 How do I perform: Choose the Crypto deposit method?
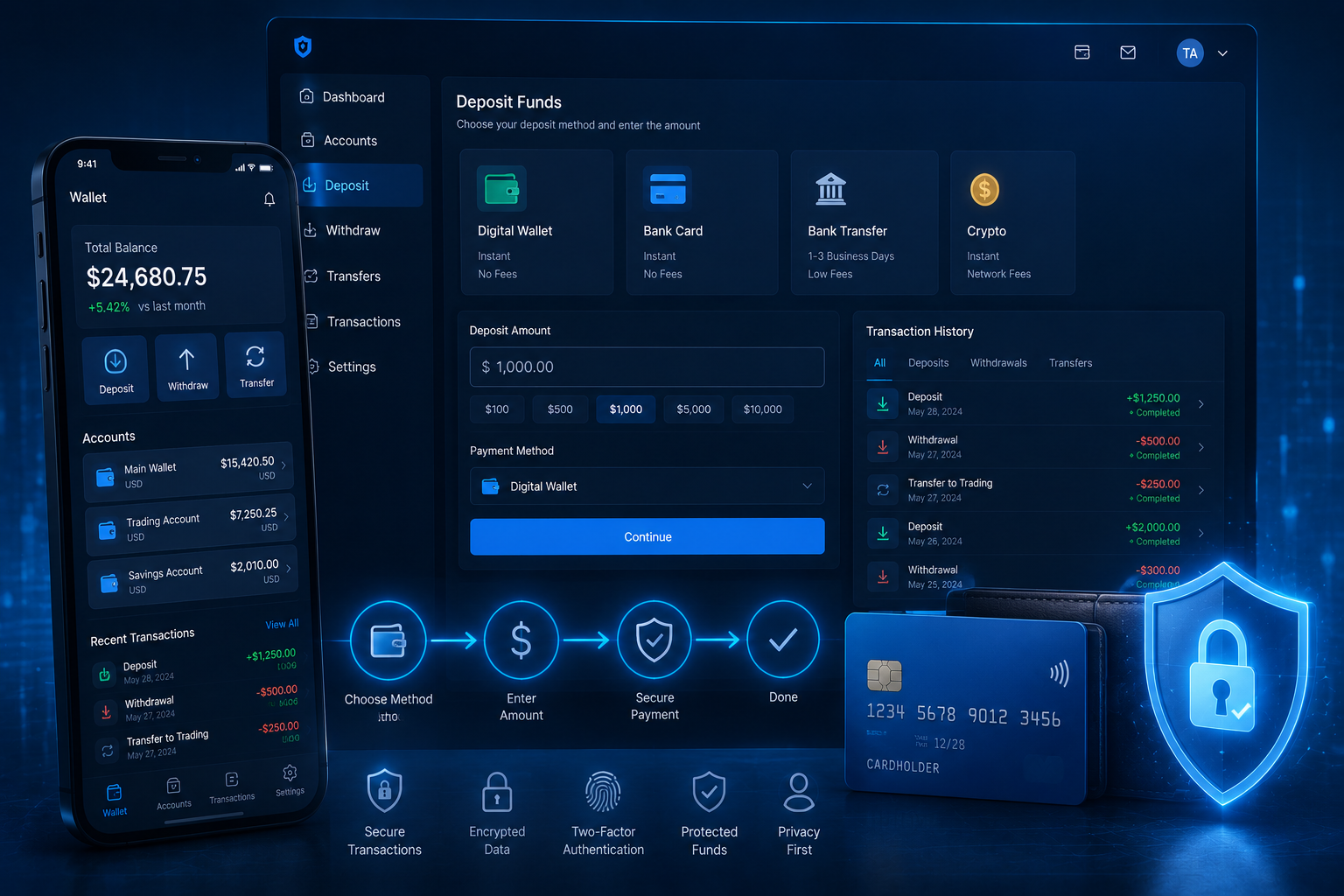[x=1012, y=222]
